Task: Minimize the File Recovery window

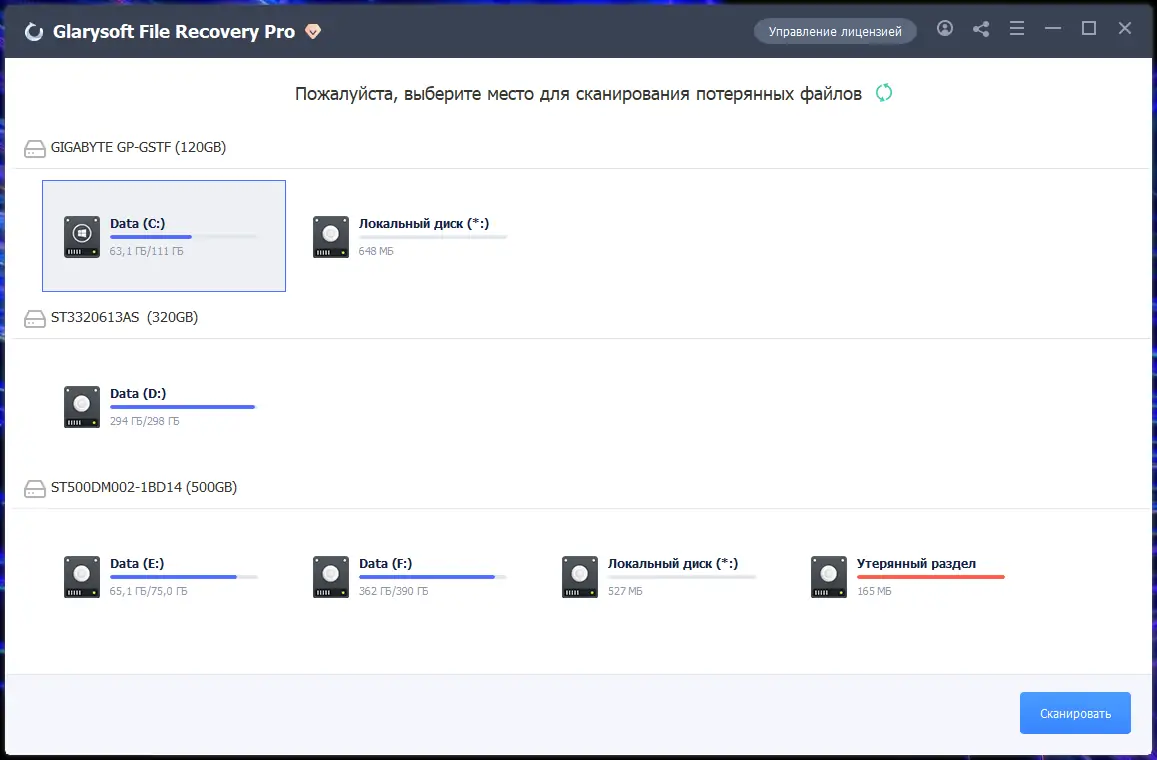Action: point(1053,28)
